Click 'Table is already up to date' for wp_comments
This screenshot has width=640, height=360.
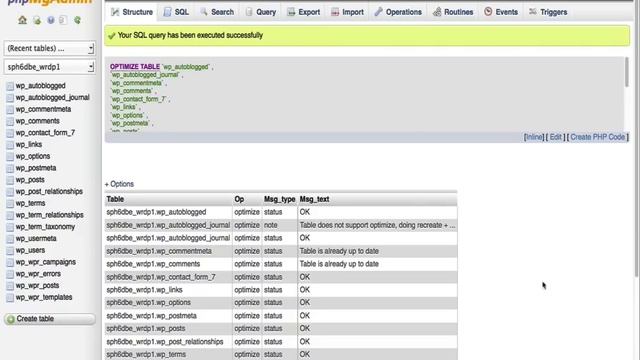coord(339,264)
